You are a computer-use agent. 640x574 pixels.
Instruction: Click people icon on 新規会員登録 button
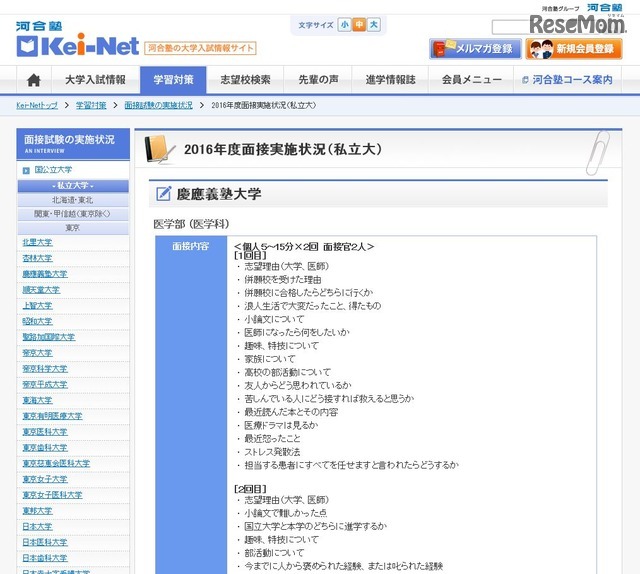click(x=541, y=49)
